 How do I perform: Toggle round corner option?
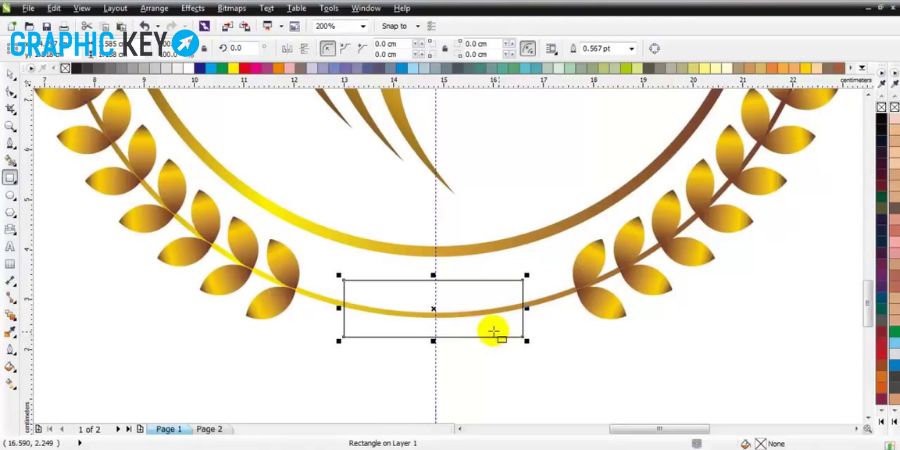pos(327,48)
